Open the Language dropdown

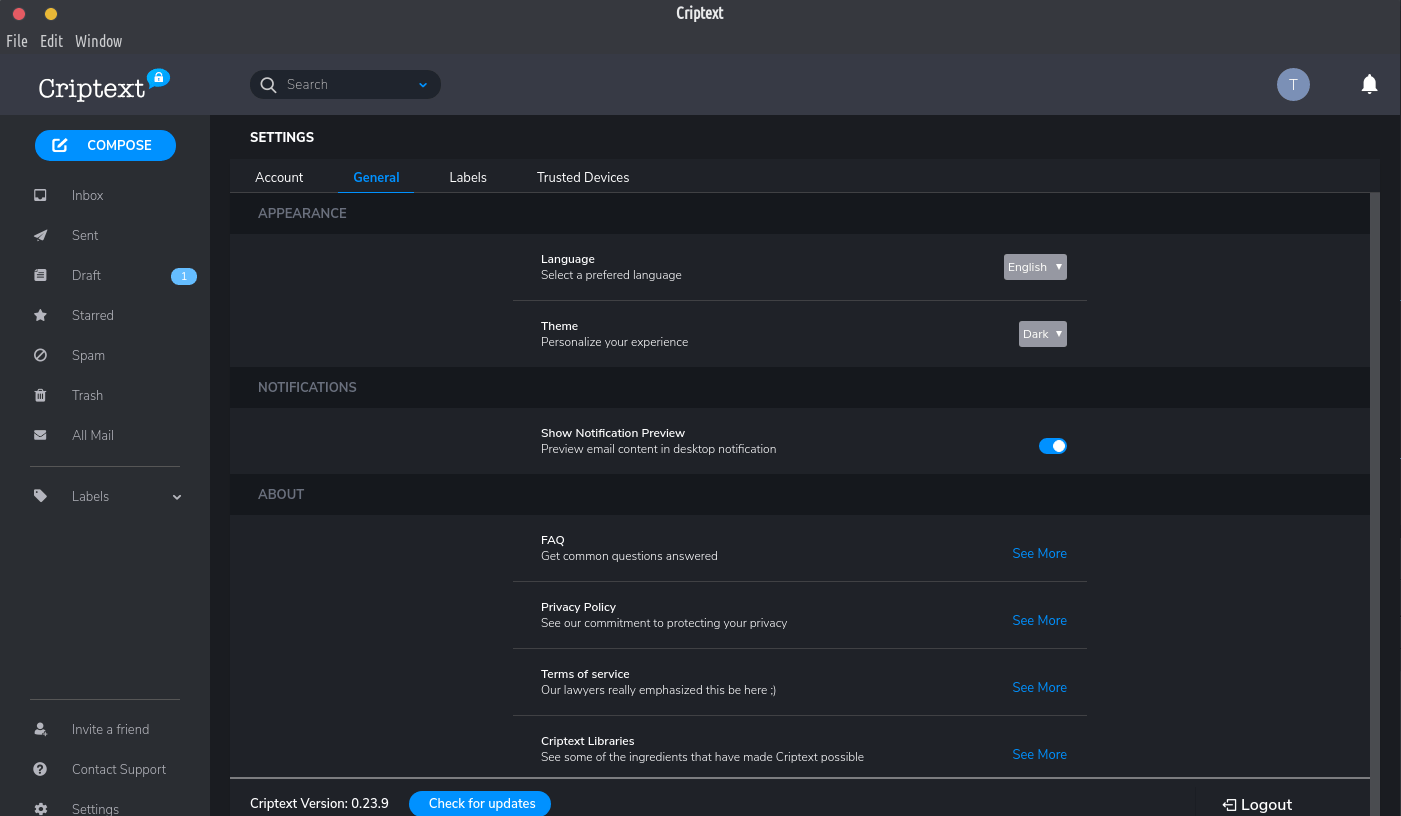click(1034, 267)
